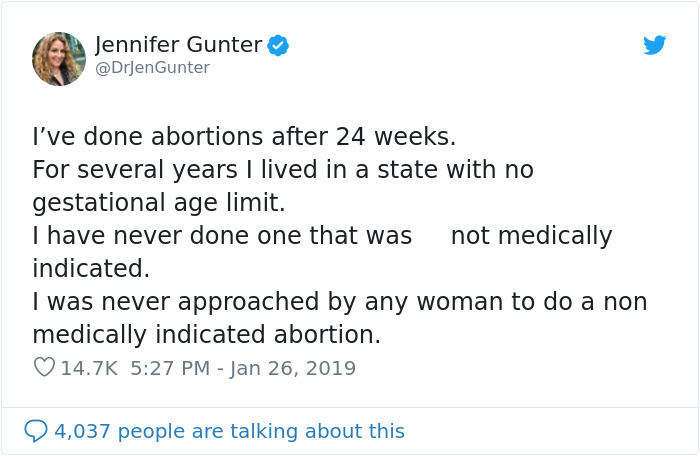Click the Jan 26, 2019 date

click(293, 368)
